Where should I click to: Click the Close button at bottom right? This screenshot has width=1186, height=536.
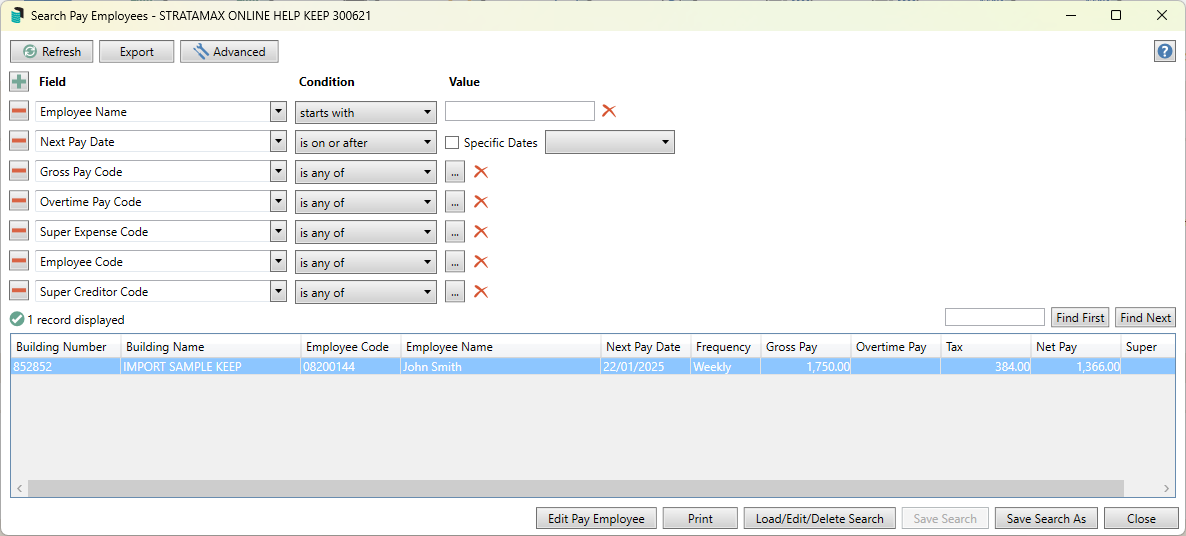pyautogui.click(x=1141, y=519)
